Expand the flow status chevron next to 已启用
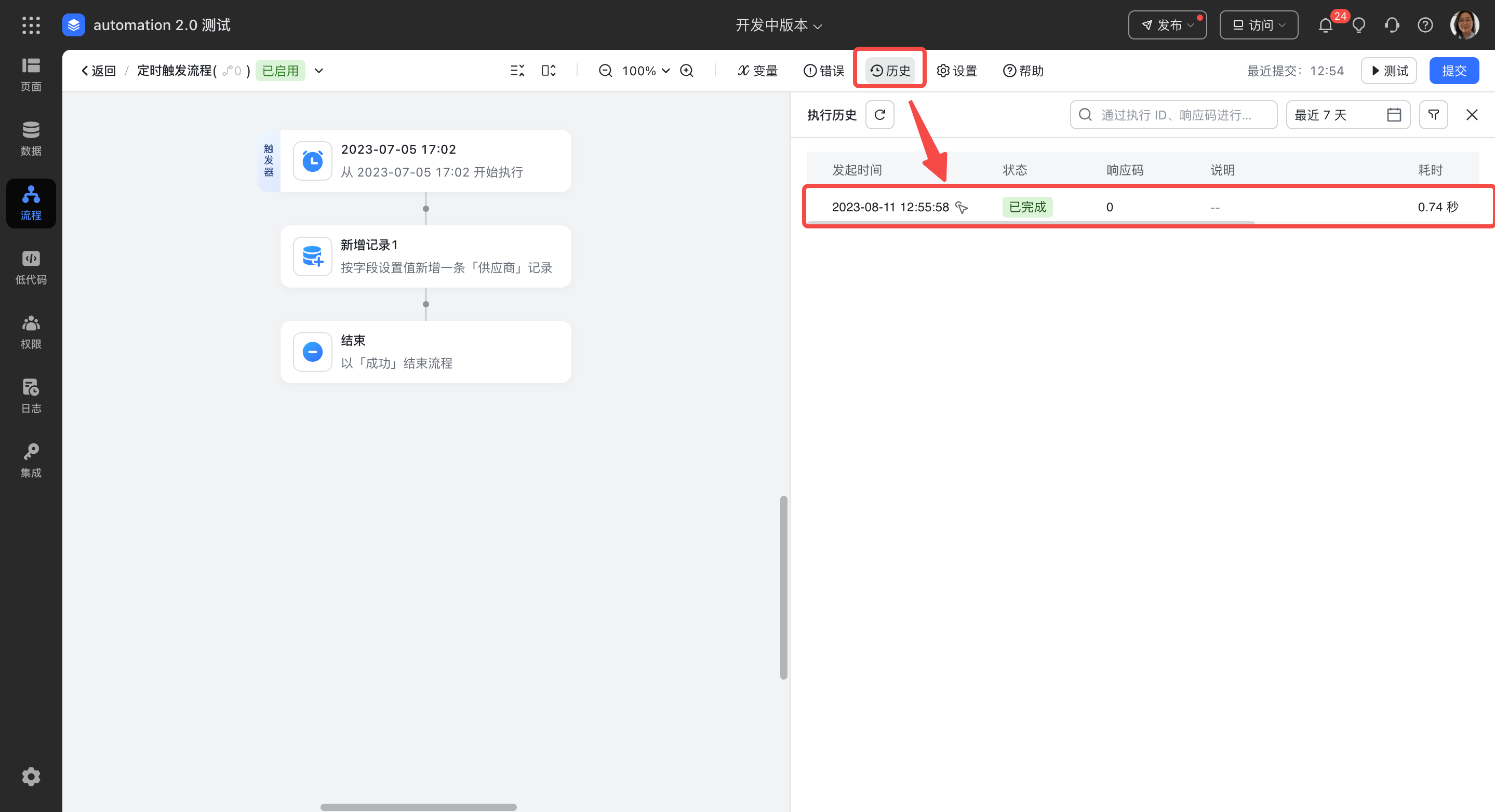 [318, 71]
